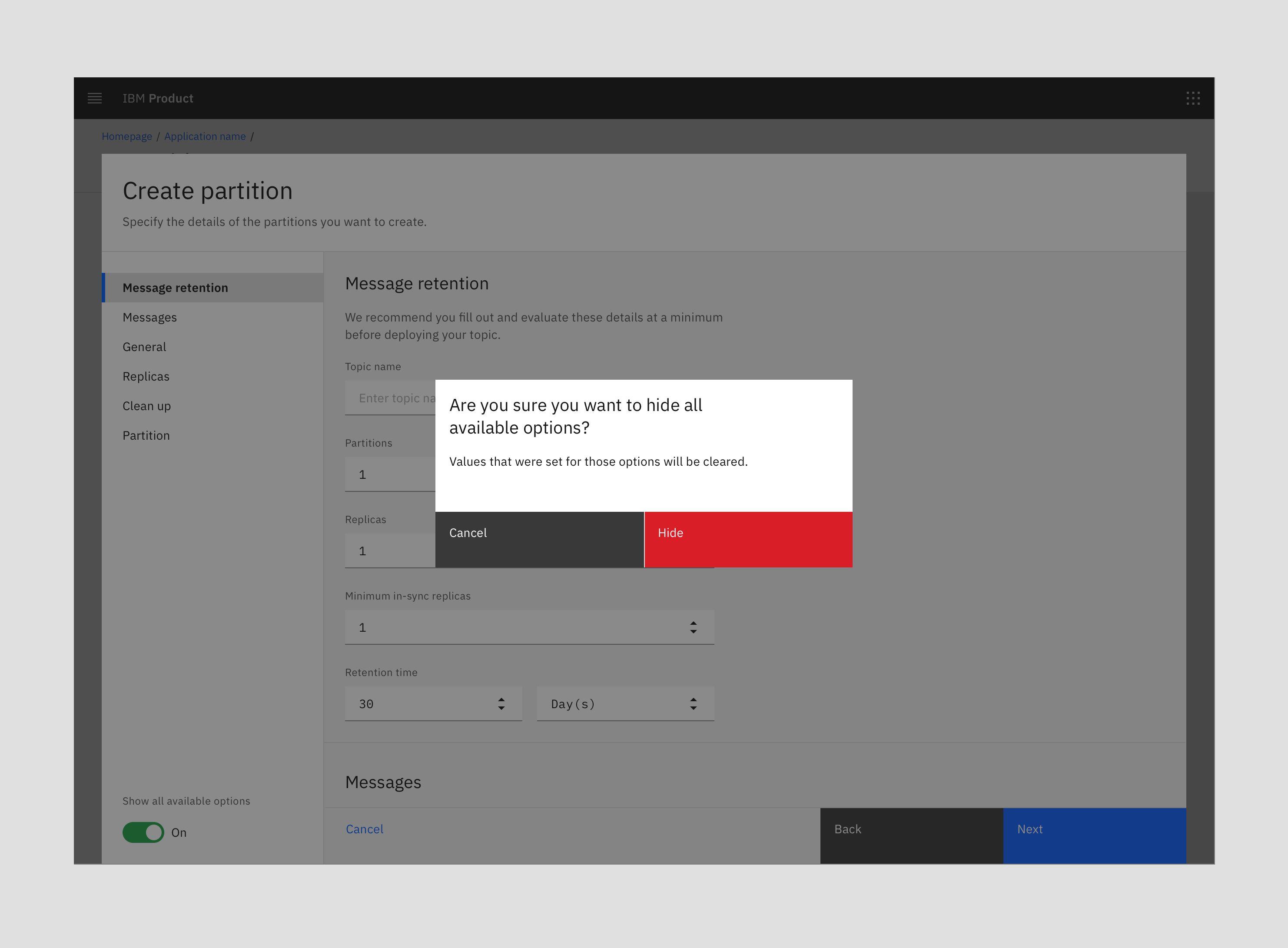Open the hamburger navigation menu
Screen dimensions: 1288x948
point(95,98)
